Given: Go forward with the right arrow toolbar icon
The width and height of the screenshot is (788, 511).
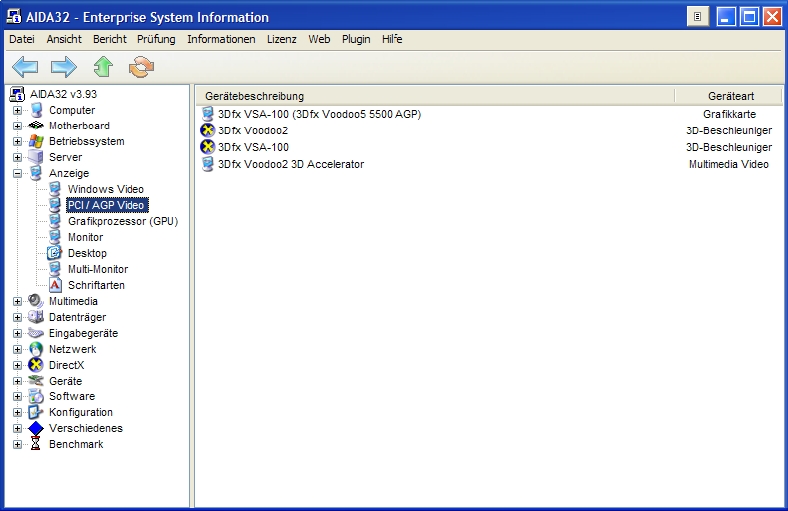Looking at the screenshot, I should 64,67.
